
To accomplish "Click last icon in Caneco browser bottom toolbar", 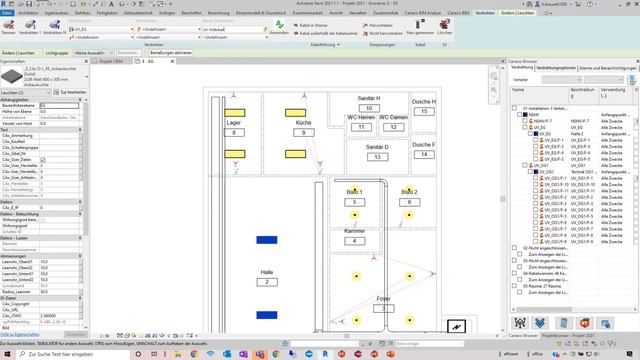I will coord(605,323).
